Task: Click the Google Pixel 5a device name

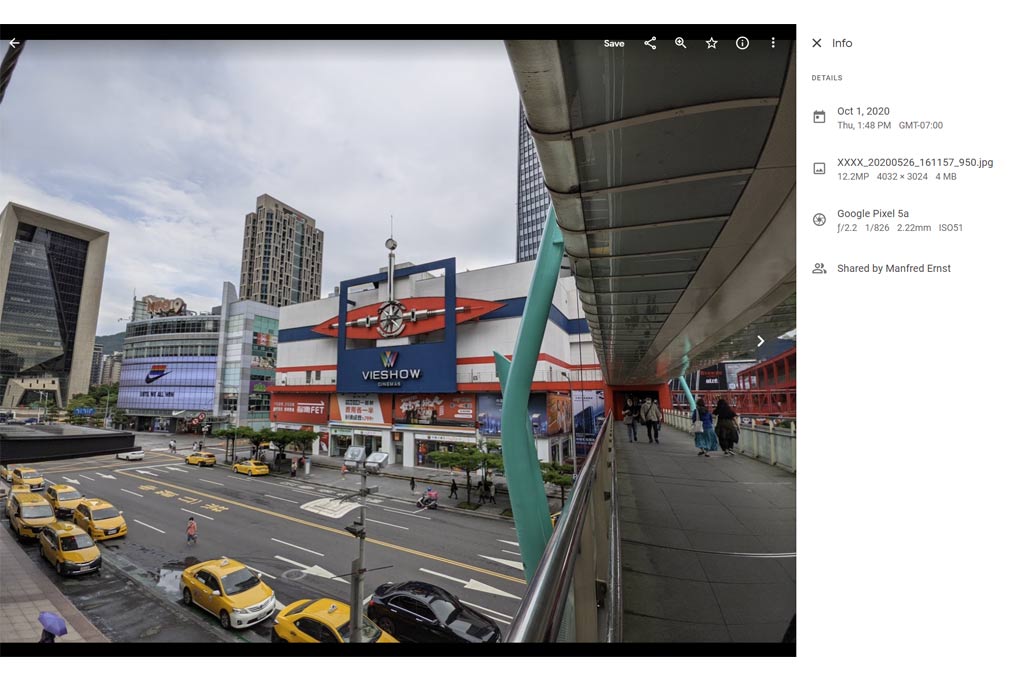Action: tap(872, 214)
